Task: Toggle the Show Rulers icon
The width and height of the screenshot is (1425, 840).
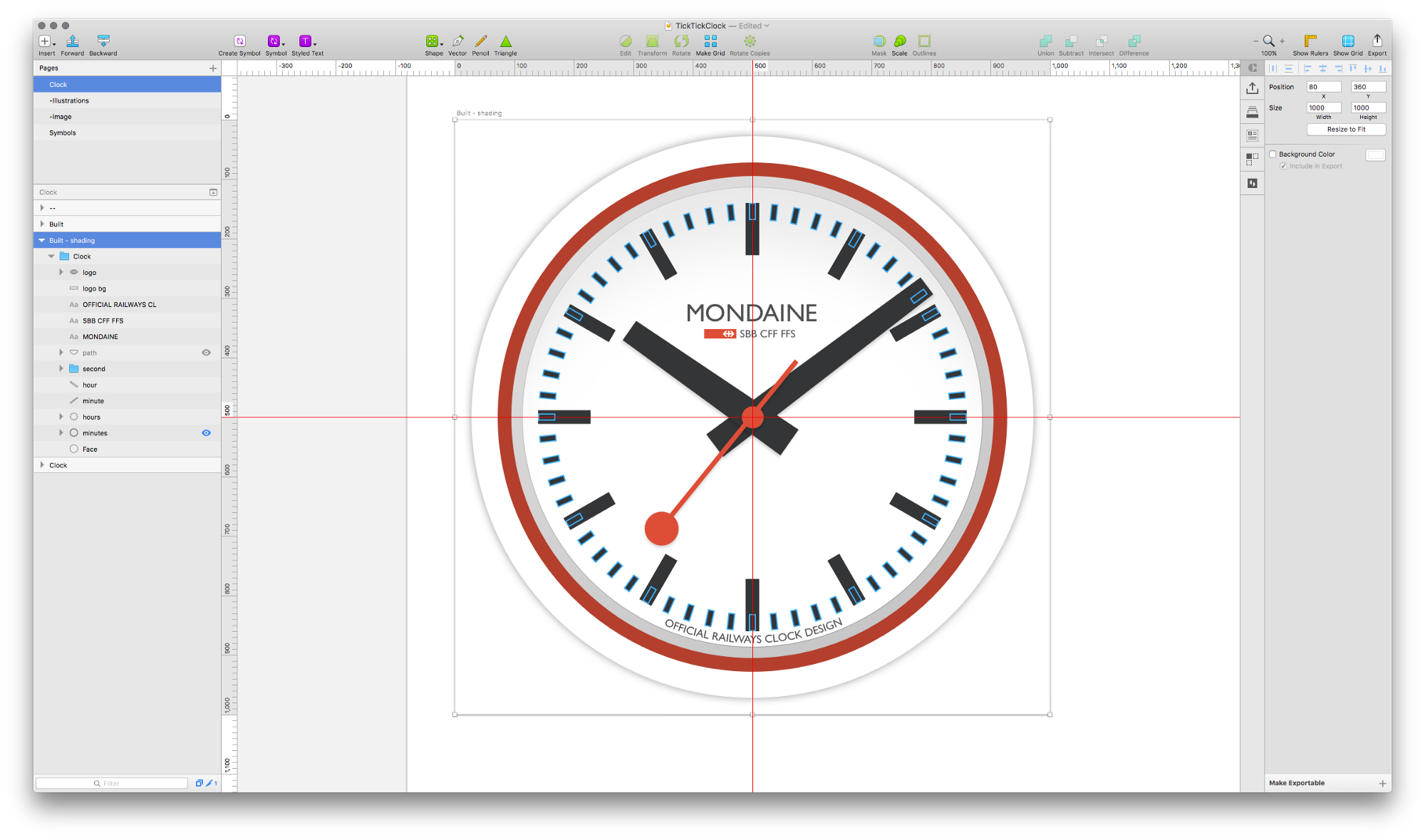Action: 1310,41
